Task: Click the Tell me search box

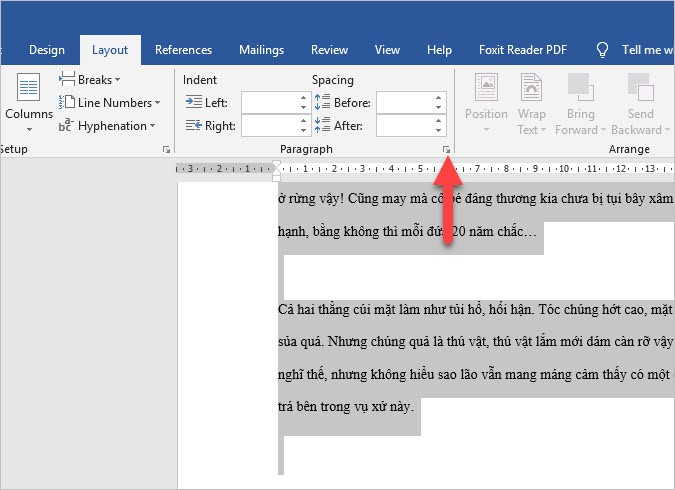Action: [647, 50]
